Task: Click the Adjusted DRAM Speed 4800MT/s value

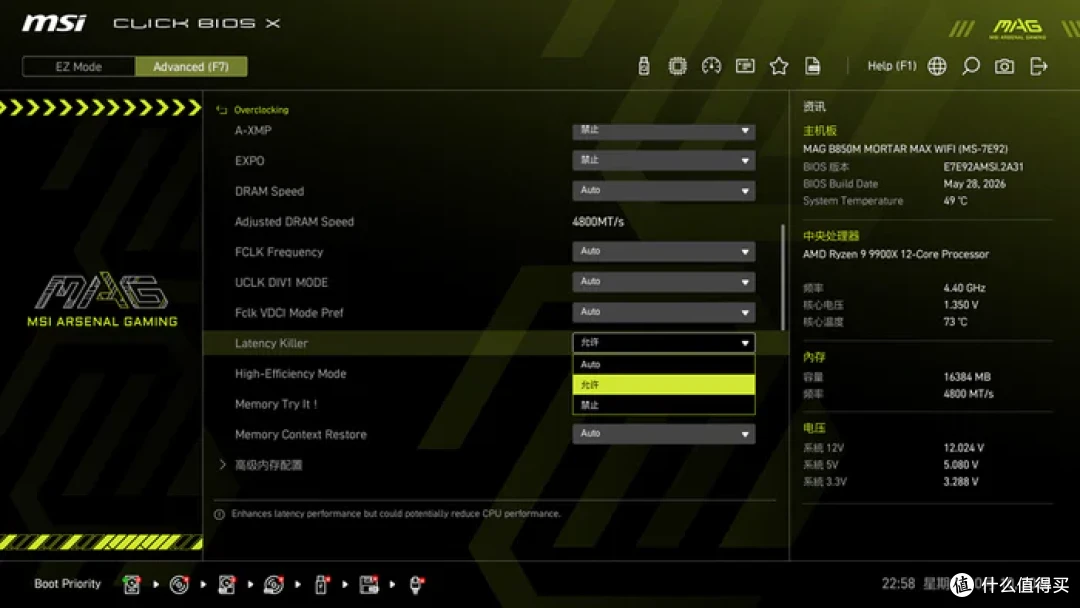Action: [x=598, y=222]
